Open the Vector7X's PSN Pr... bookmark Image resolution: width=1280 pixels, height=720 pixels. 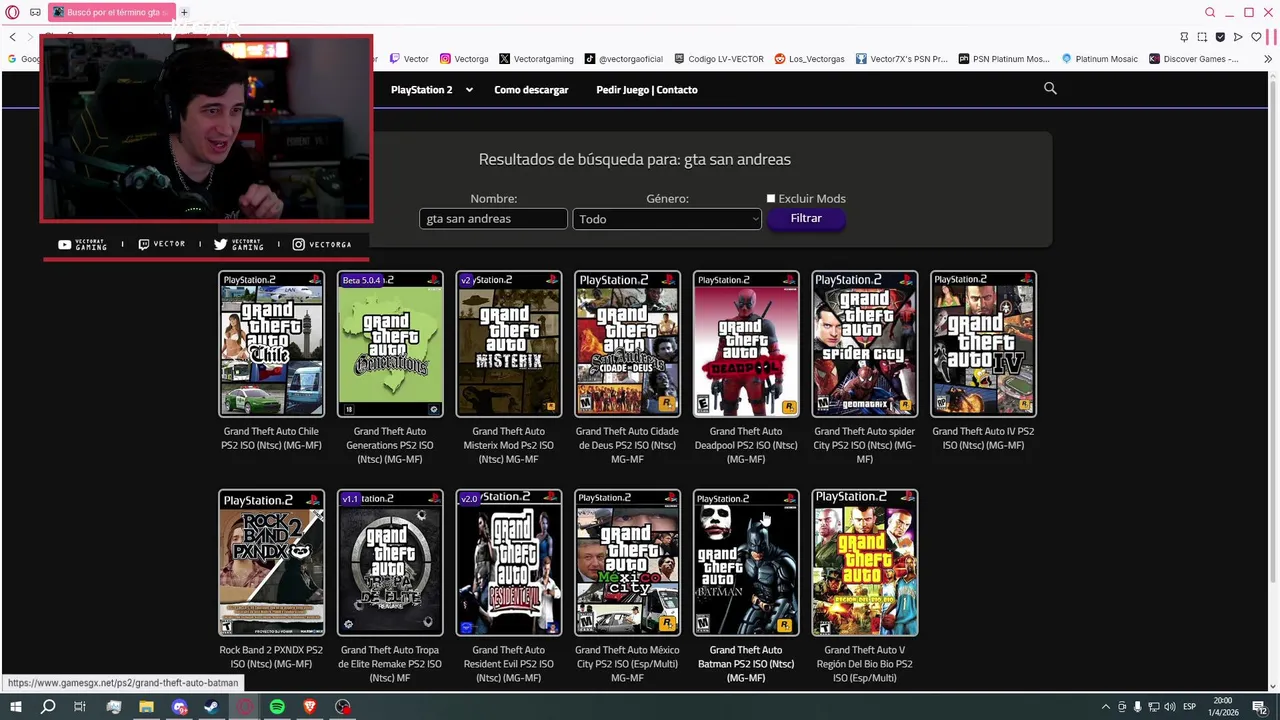point(901,59)
